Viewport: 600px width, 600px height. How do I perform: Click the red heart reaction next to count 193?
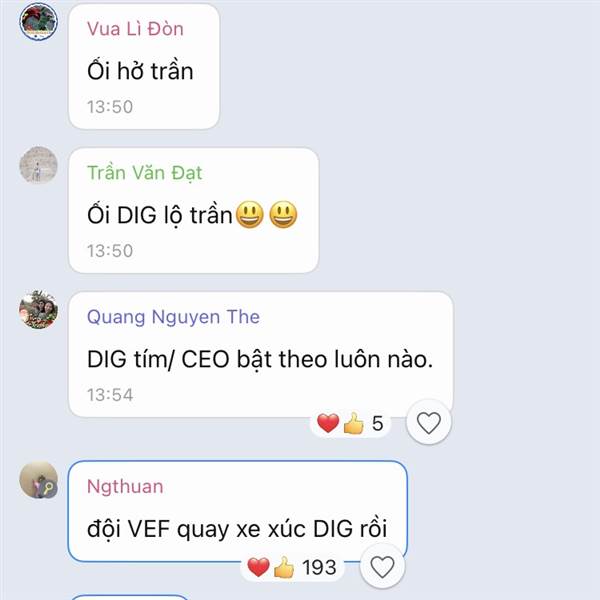coord(258,567)
